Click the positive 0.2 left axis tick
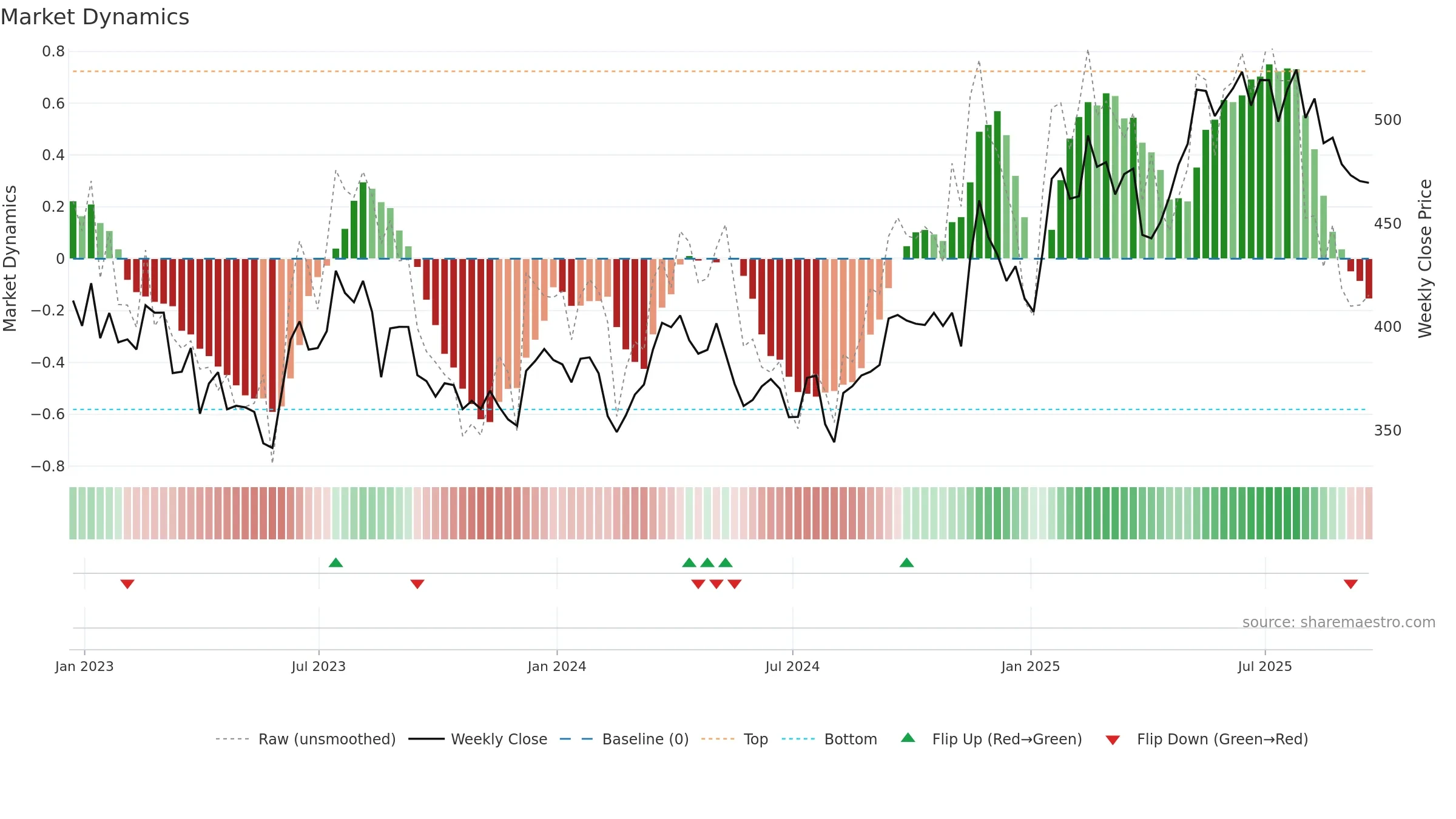The image size is (1456, 819). [x=53, y=207]
